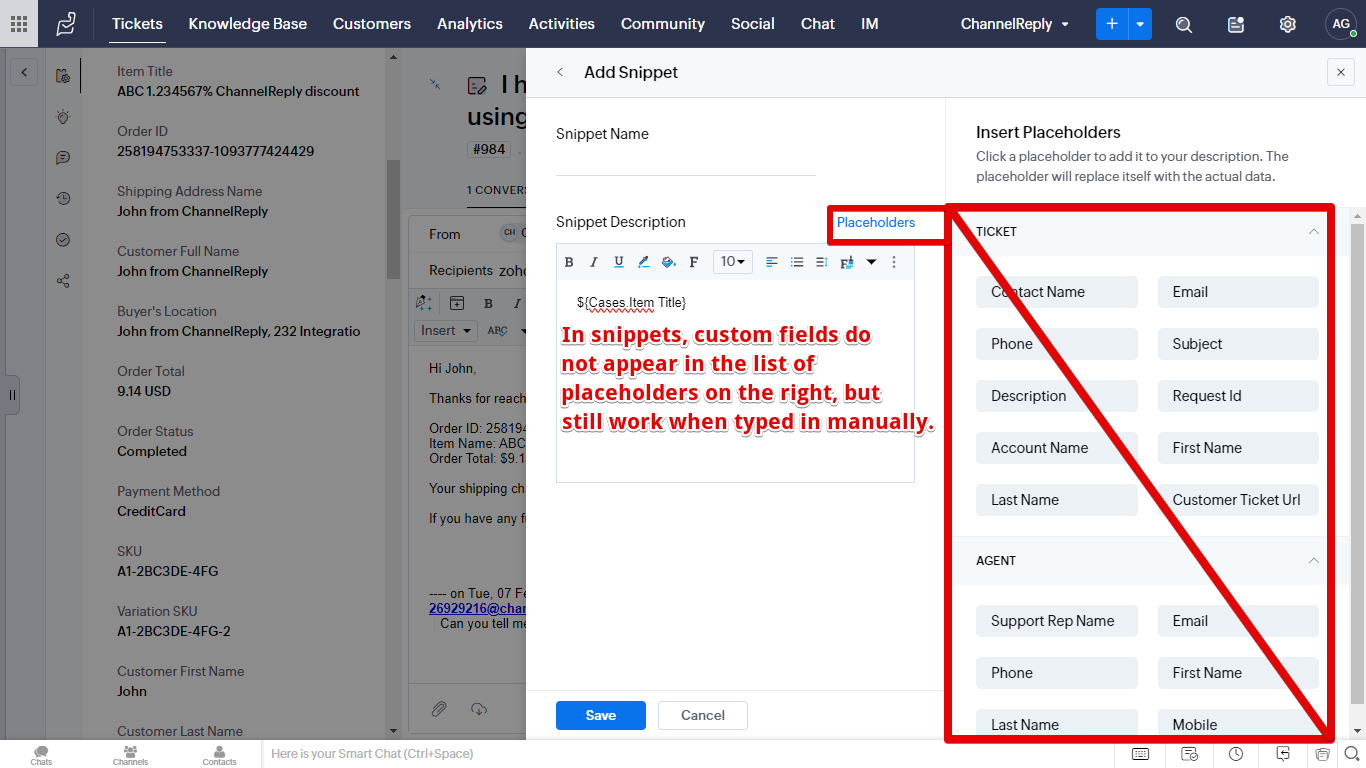
Task: Open Contacts in the bottom bar
Action: 219,755
